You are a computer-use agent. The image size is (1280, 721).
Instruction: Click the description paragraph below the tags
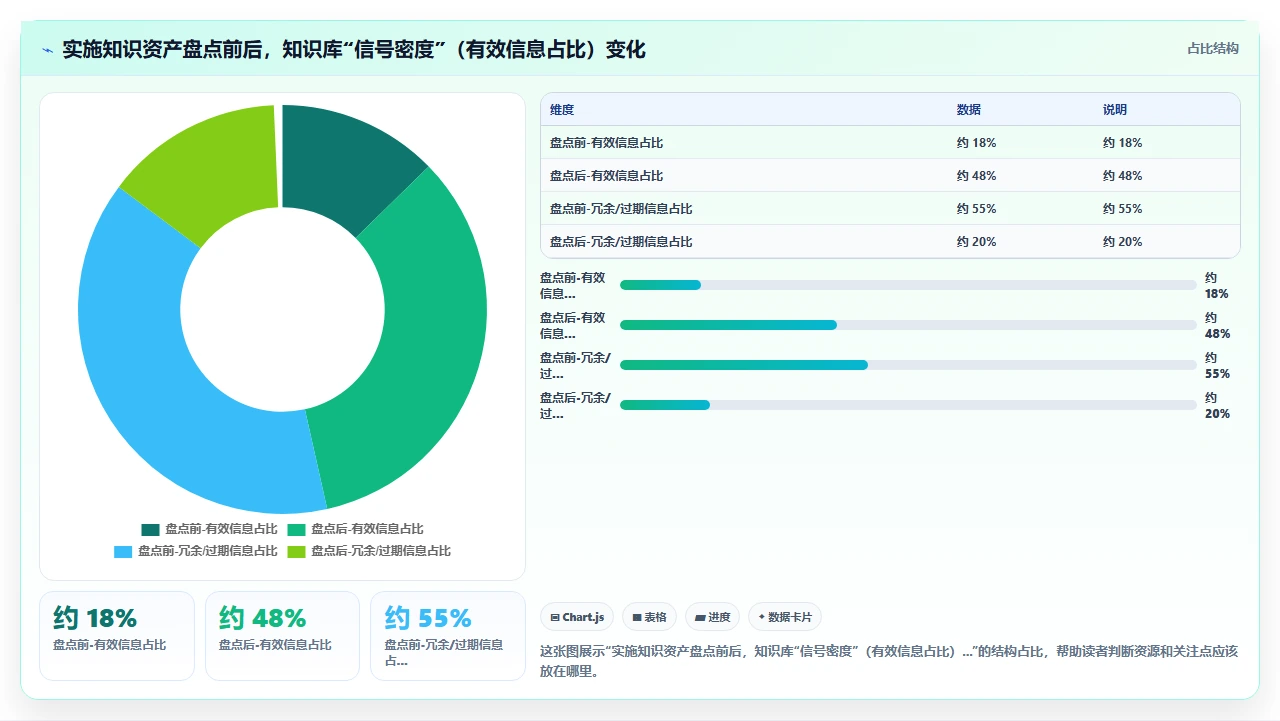[889, 661]
